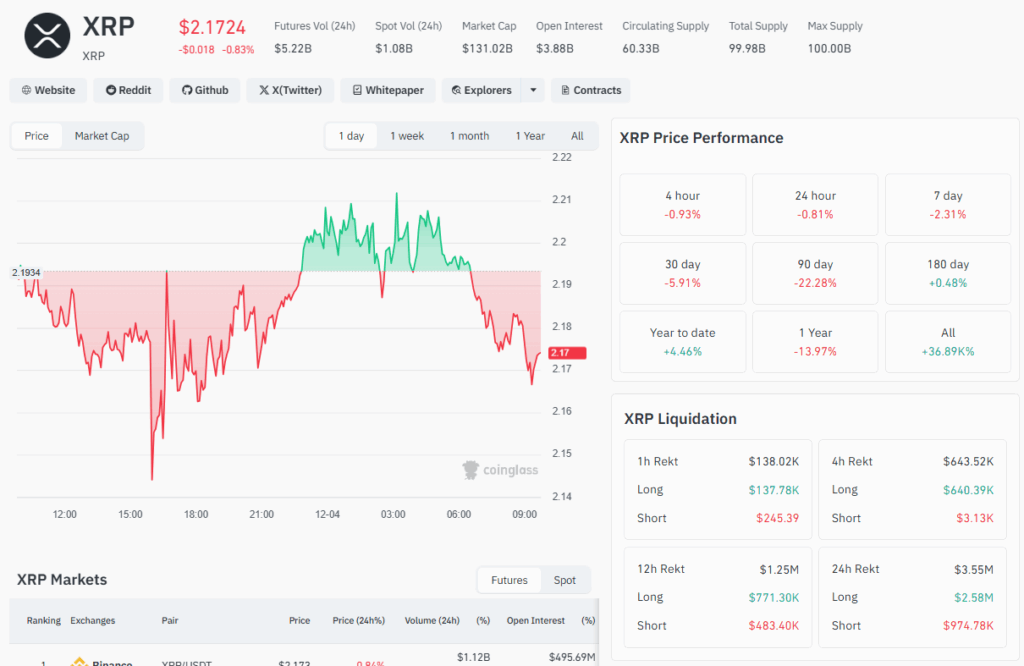Click the Exchanges column header
Image resolution: width=1024 pixels, height=666 pixels.
(x=93, y=620)
